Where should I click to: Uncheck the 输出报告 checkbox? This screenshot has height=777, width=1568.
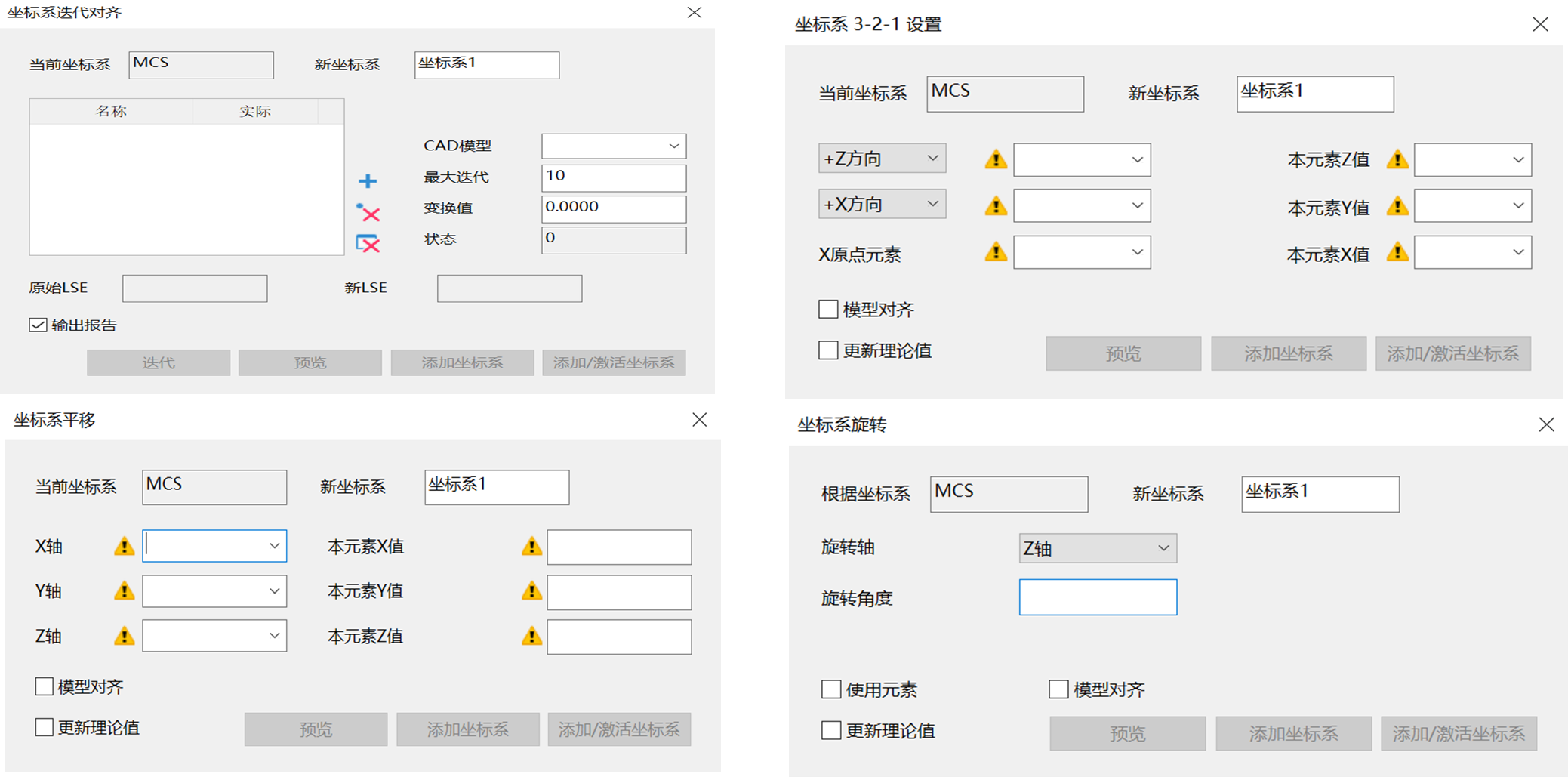38,325
